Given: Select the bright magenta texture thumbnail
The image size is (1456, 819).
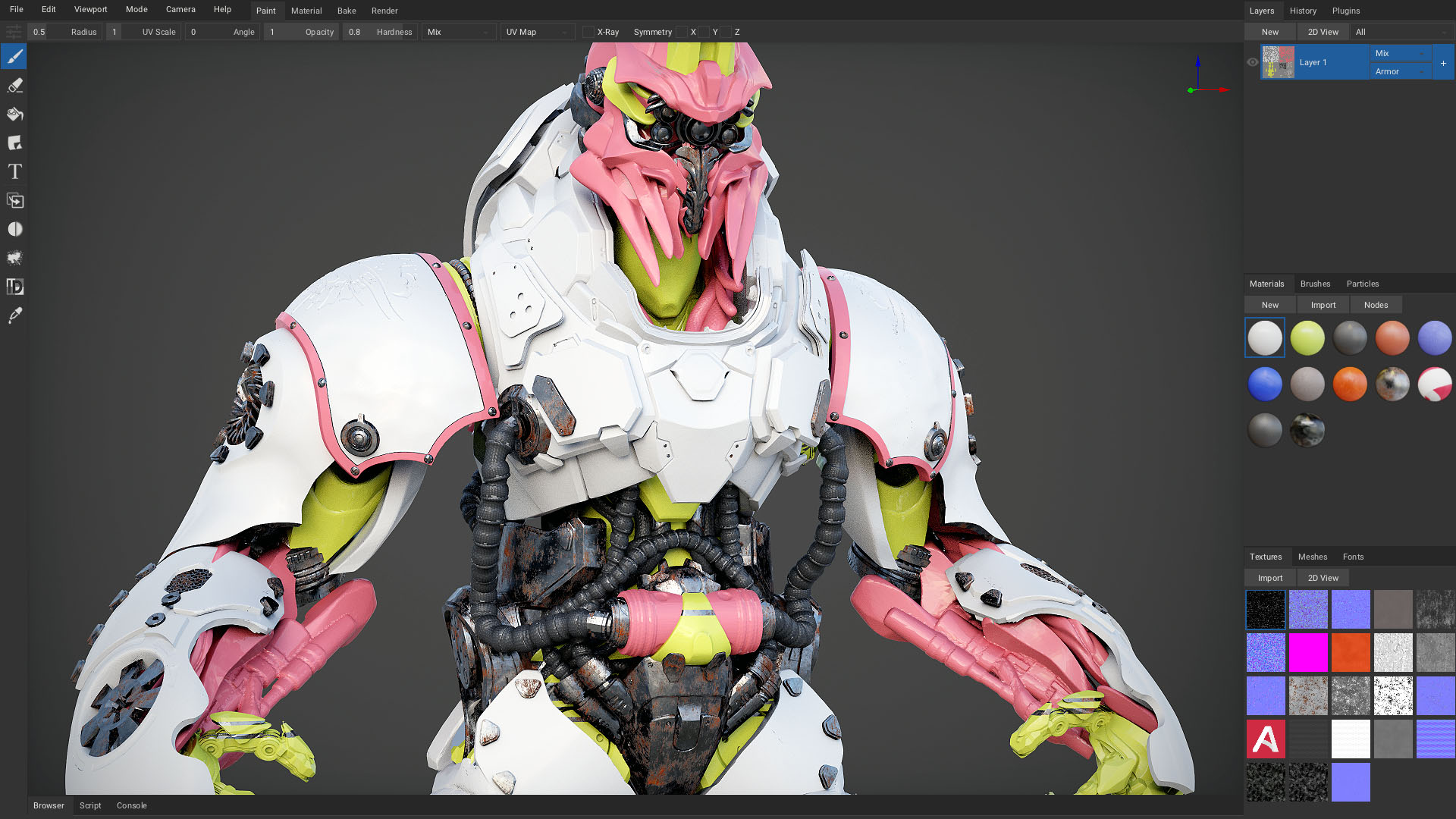Looking at the screenshot, I should pyautogui.click(x=1307, y=652).
